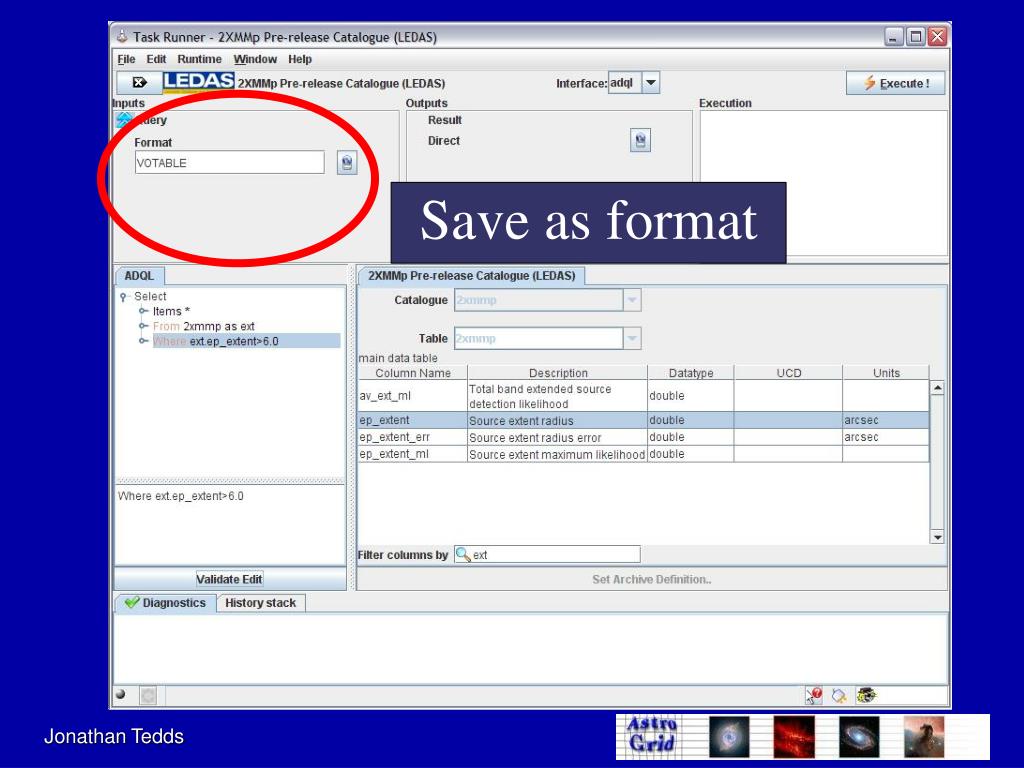Select the Where ext.ep_extent>6.0 tree item
This screenshot has height=768, width=1024.
(246, 341)
